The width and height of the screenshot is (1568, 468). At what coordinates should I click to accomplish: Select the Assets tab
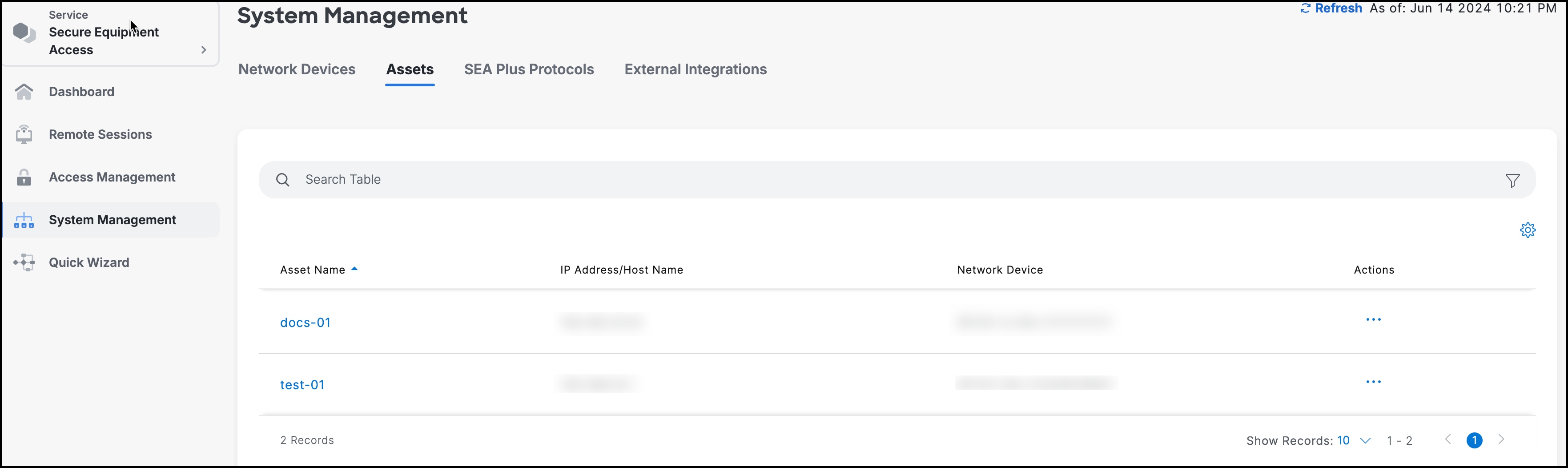coord(410,69)
